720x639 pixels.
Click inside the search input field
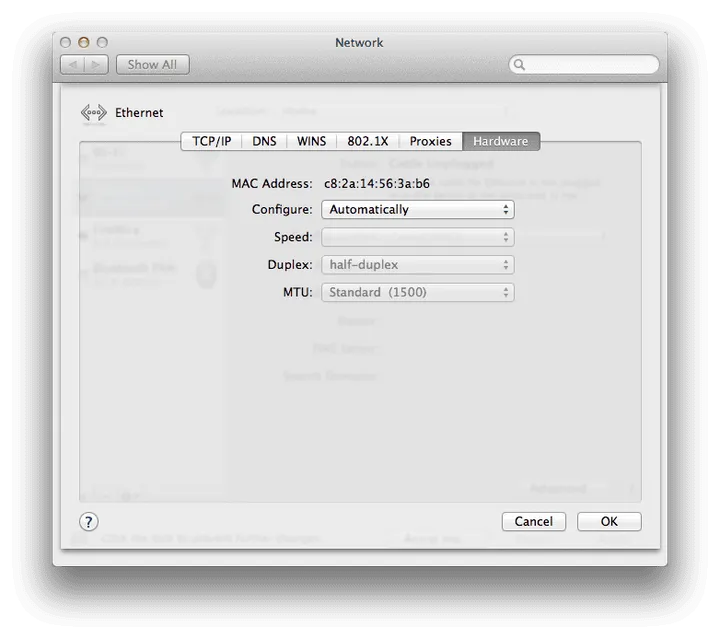[x=590, y=65]
